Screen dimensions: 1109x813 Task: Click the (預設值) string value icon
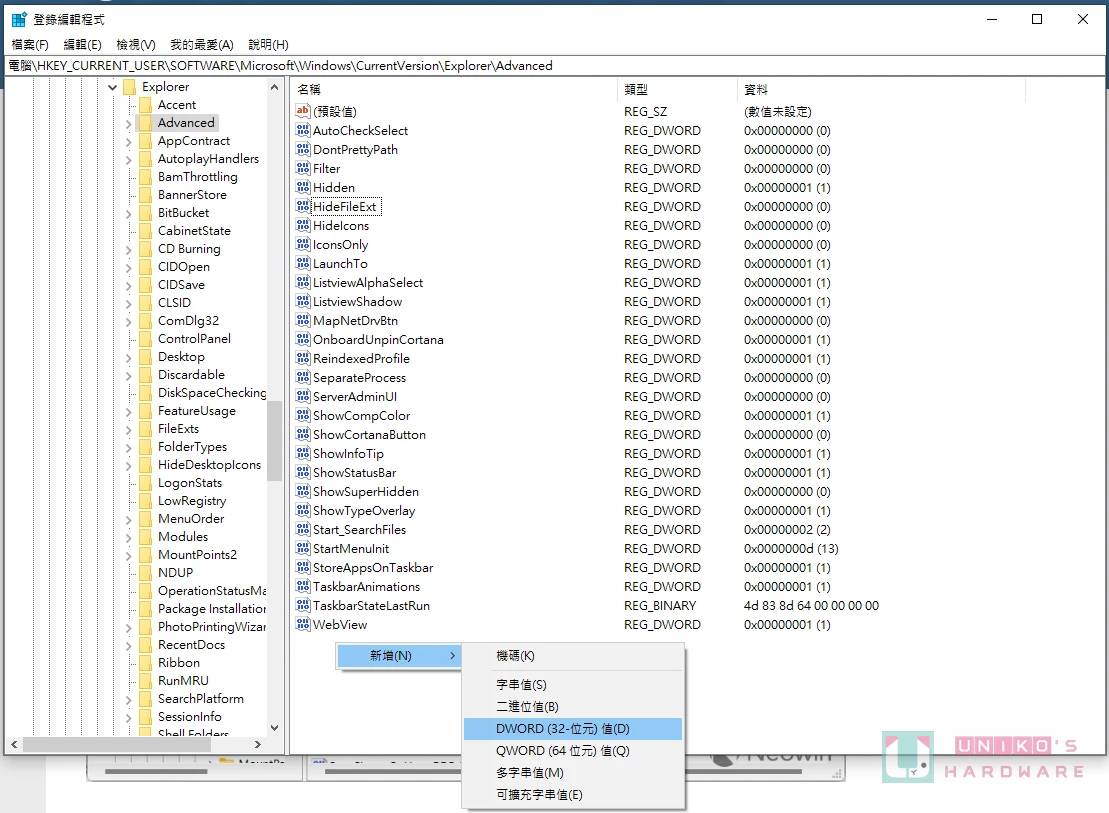point(303,111)
